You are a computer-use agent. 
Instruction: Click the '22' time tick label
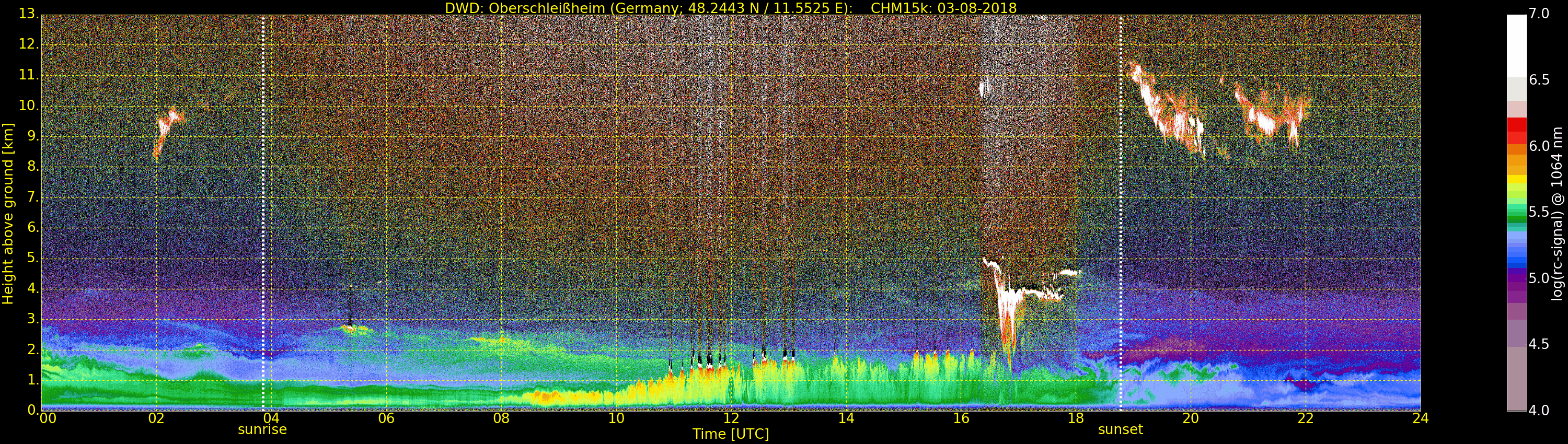click(1306, 418)
